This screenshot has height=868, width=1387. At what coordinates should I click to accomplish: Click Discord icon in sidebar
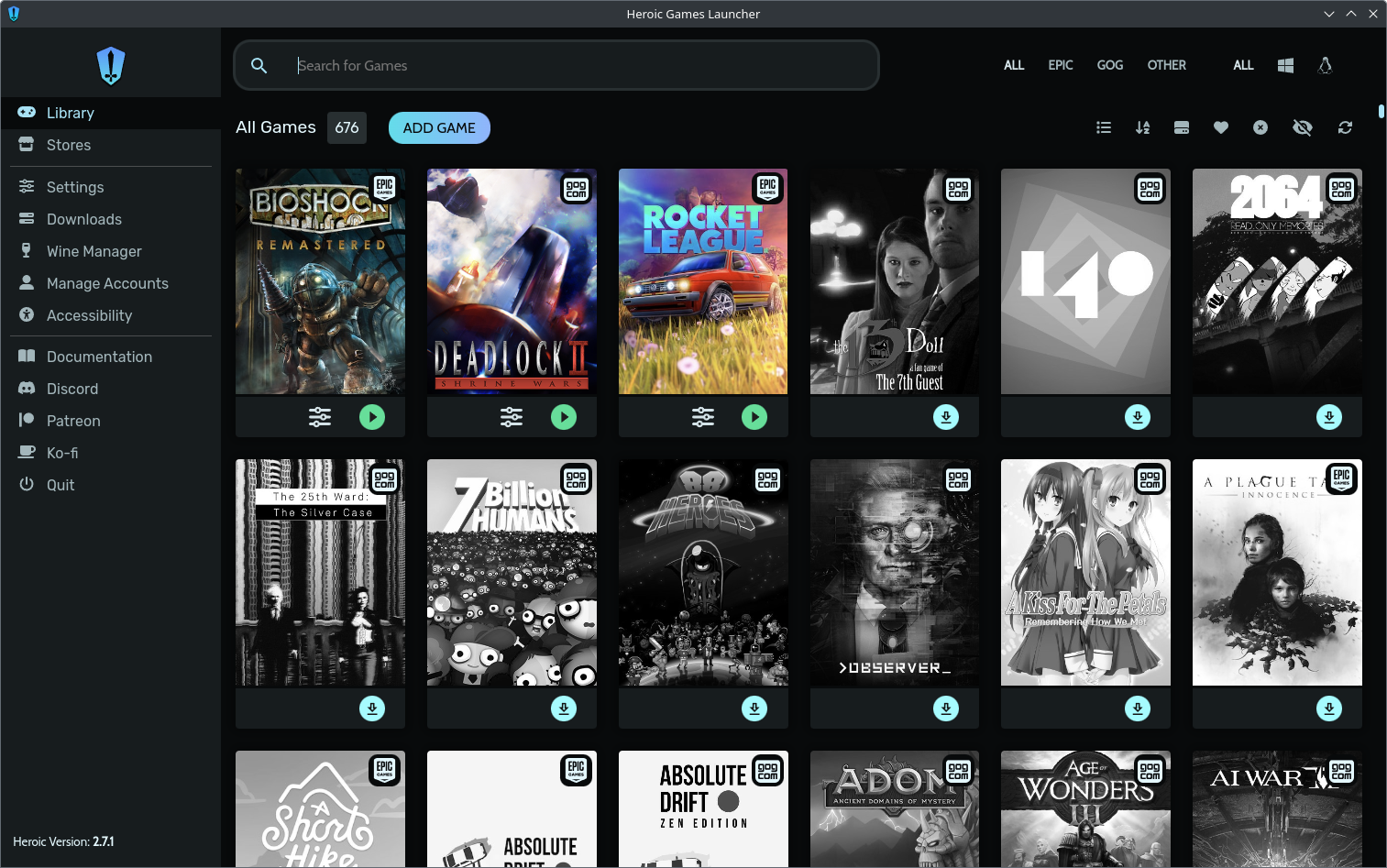27,389
